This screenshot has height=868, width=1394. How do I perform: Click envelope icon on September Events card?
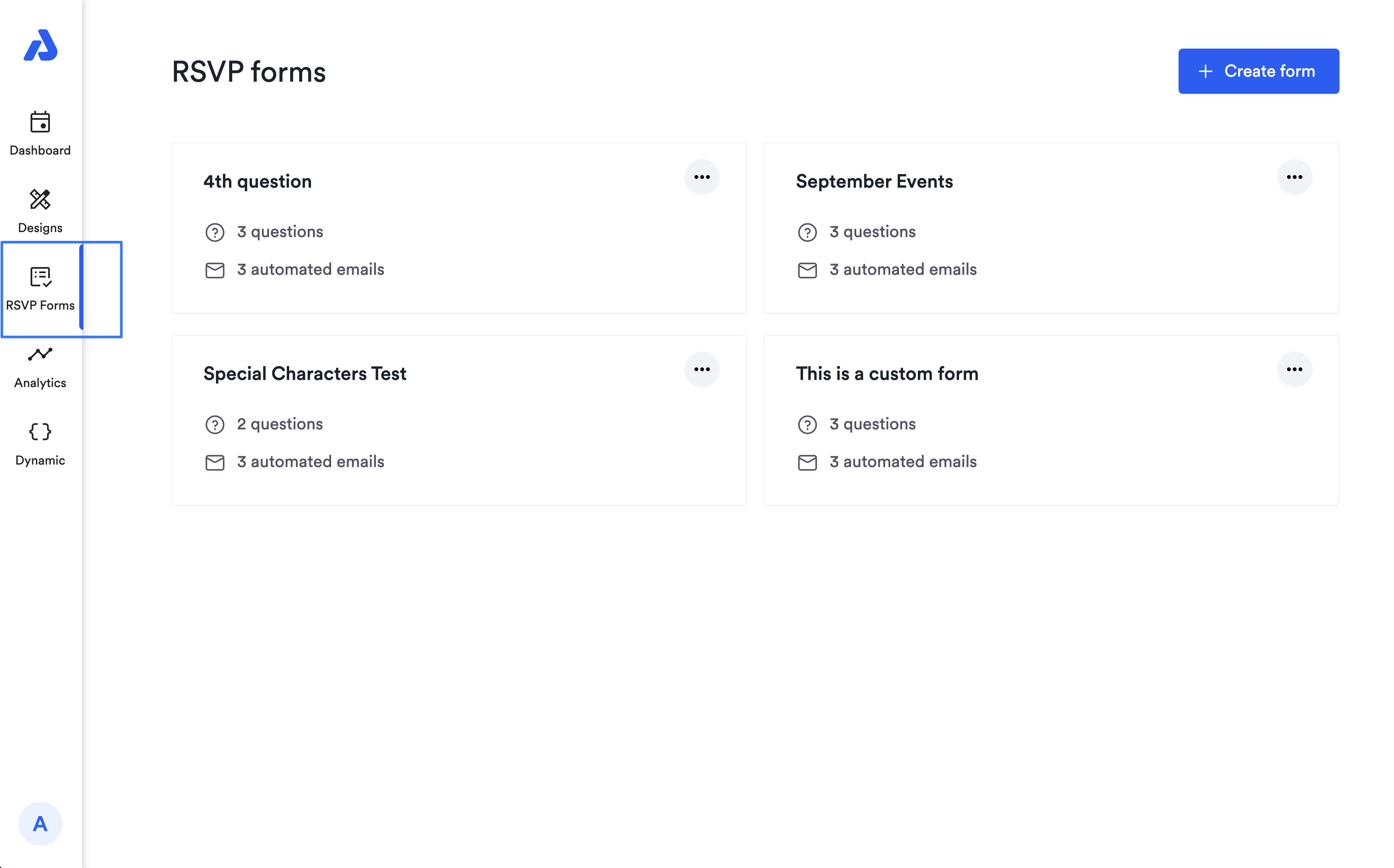tap(807, 270)
